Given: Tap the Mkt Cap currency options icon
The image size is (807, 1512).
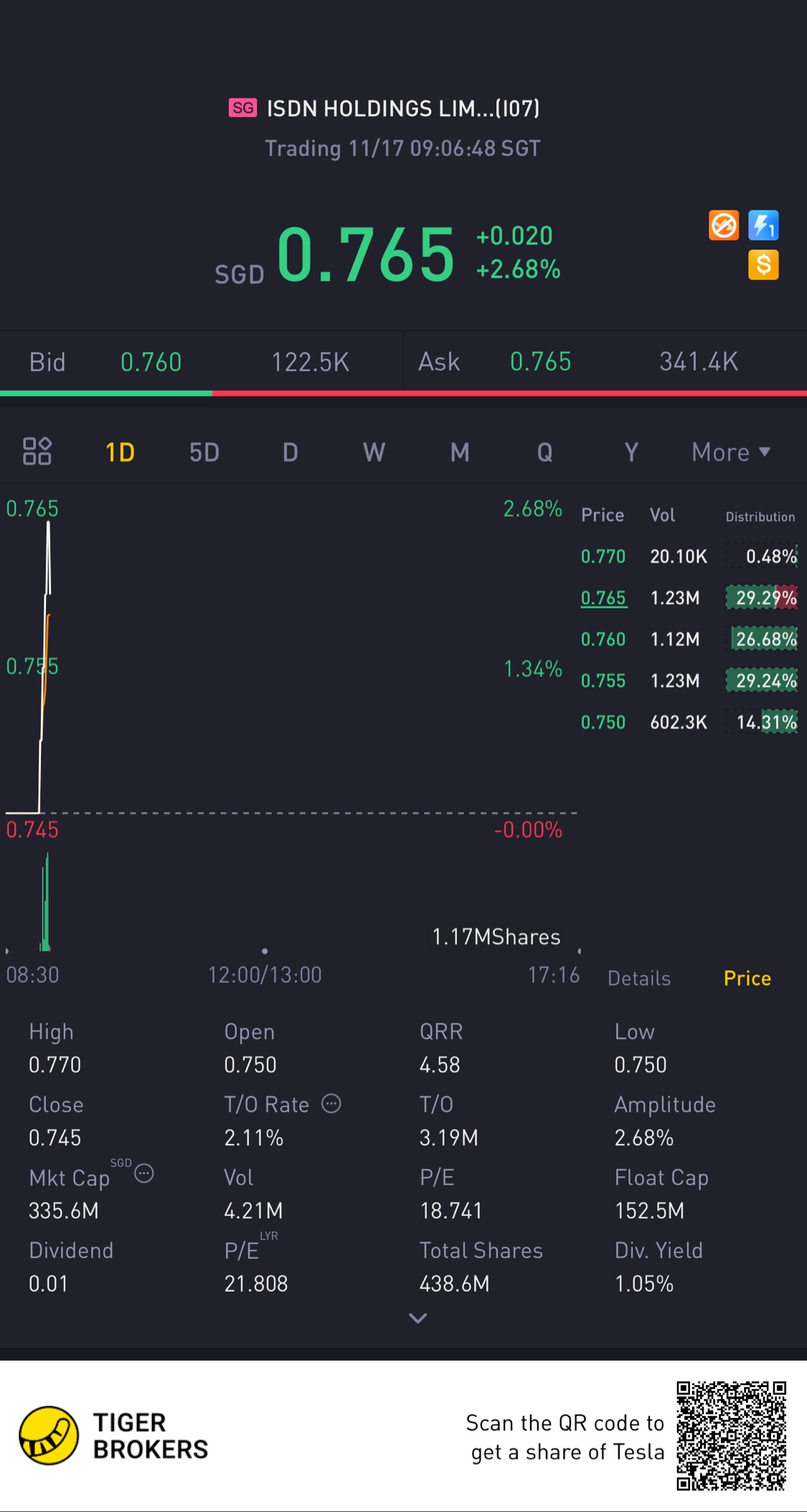Looking at the screenshot, I should [144, 1173].
